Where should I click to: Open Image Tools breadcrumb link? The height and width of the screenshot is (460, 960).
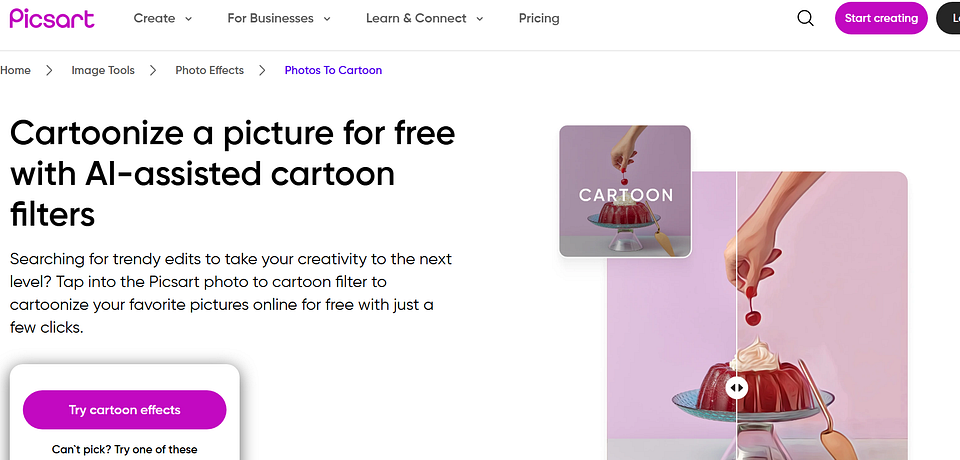tap(103, 70)
